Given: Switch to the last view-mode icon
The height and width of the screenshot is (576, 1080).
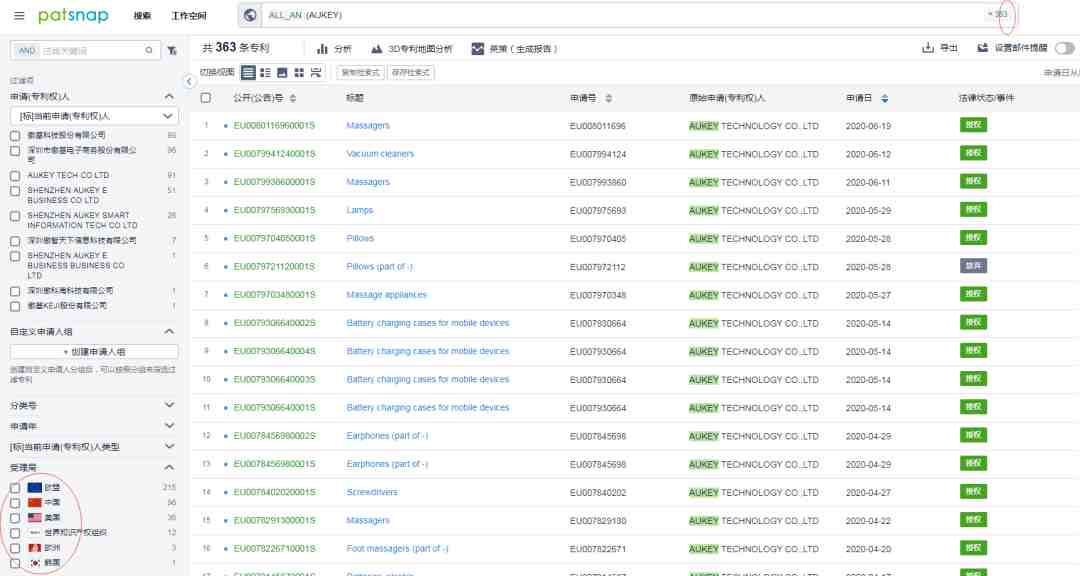Looking at the screenshot, I should tap(315, 72).
